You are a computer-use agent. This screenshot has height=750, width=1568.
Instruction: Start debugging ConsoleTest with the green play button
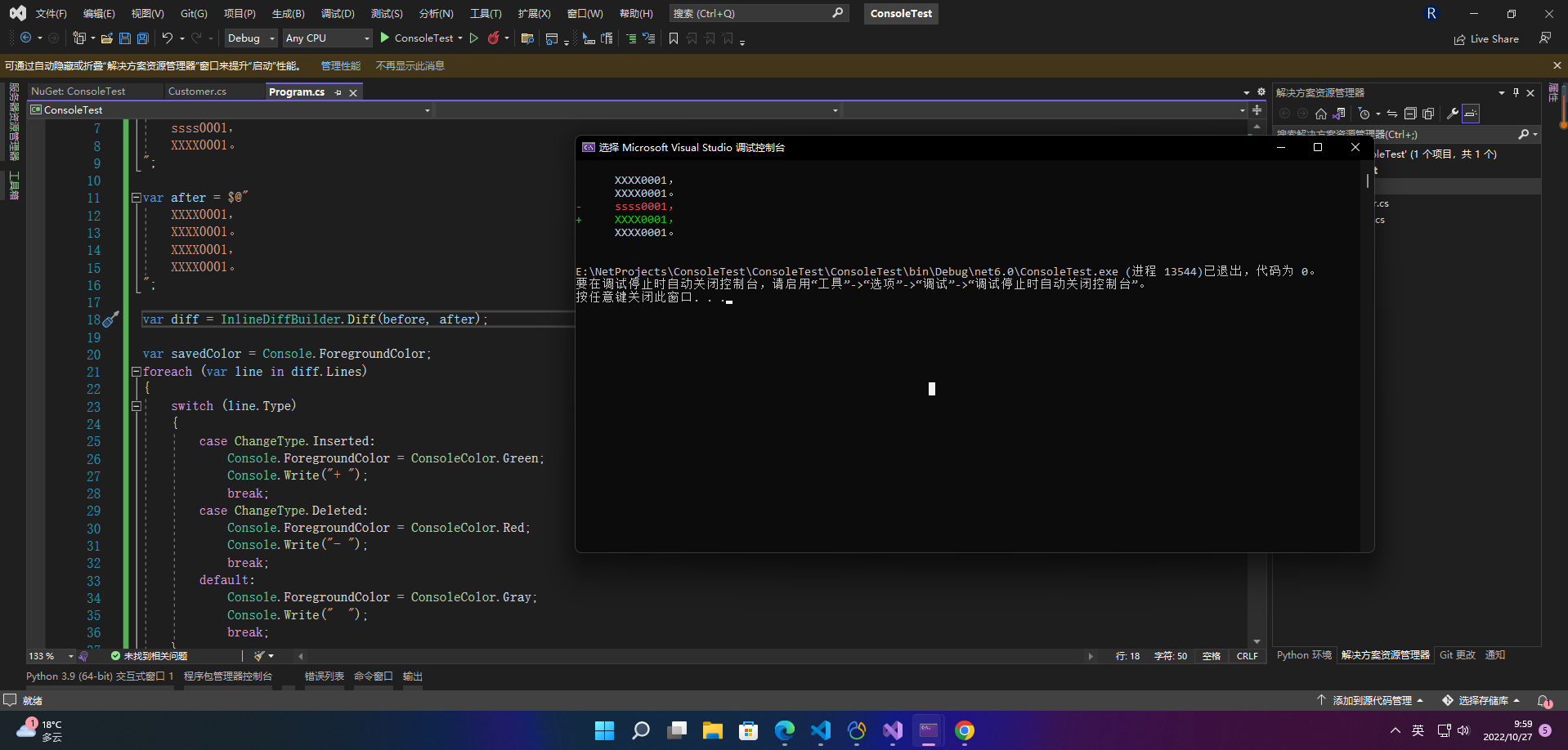385,38
